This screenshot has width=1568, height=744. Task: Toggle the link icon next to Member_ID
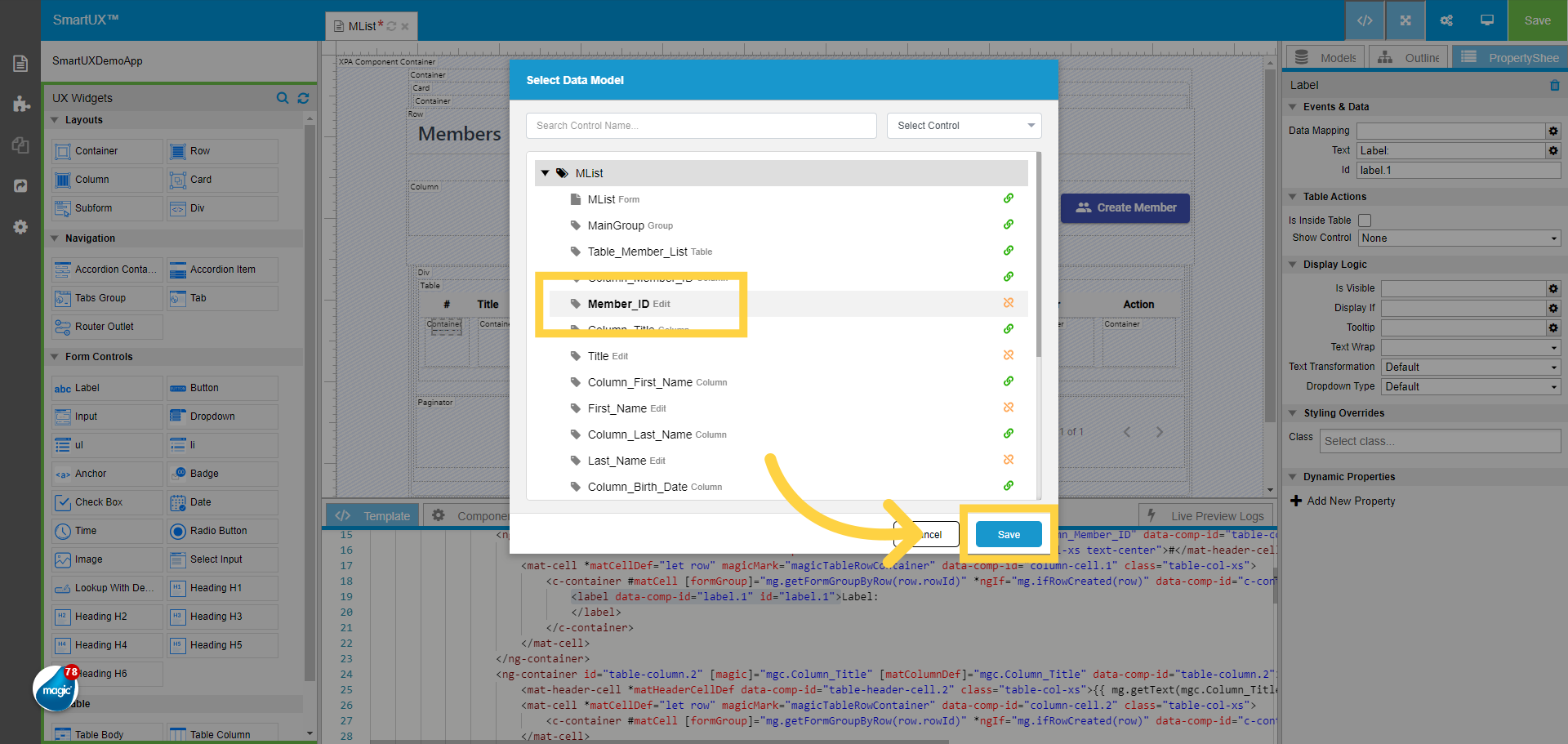pos(1009,303)
